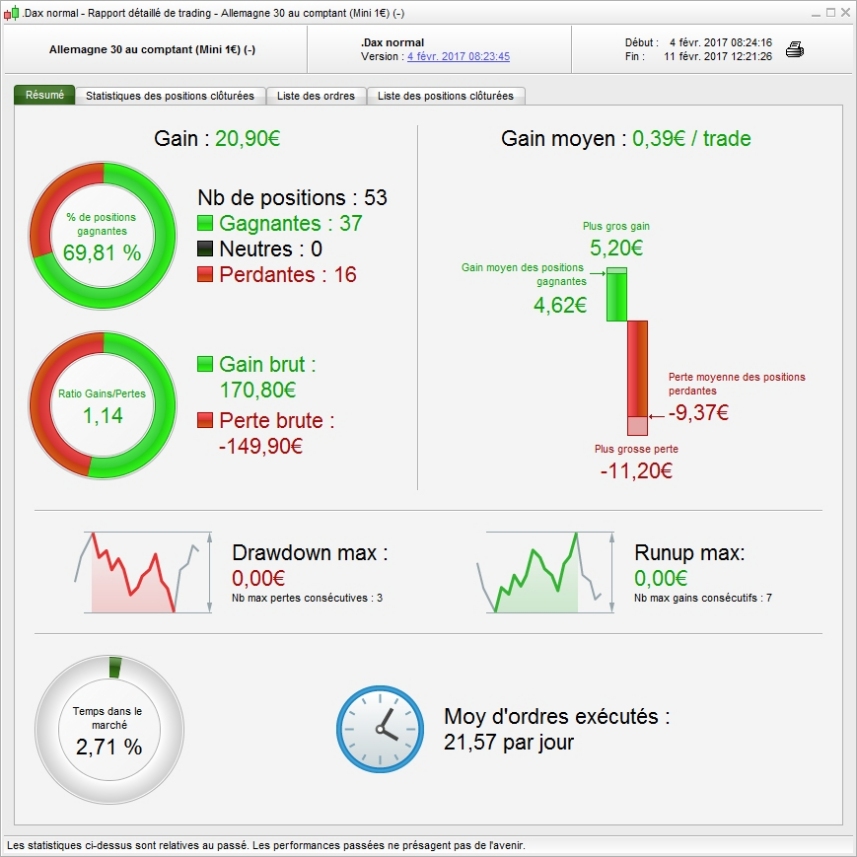Screen dimensions: 857x857
Task: Open Statistiques des positions clôturées tab
Action: 170,96
